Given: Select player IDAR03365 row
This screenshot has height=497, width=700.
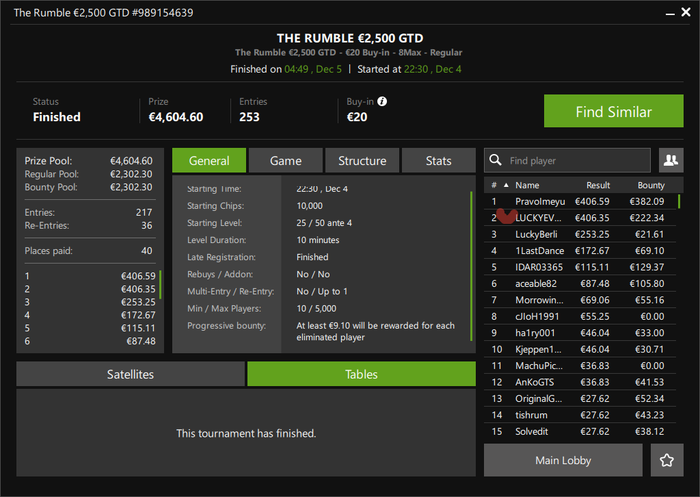Looking at the screenshot, I should coord(579,267).
